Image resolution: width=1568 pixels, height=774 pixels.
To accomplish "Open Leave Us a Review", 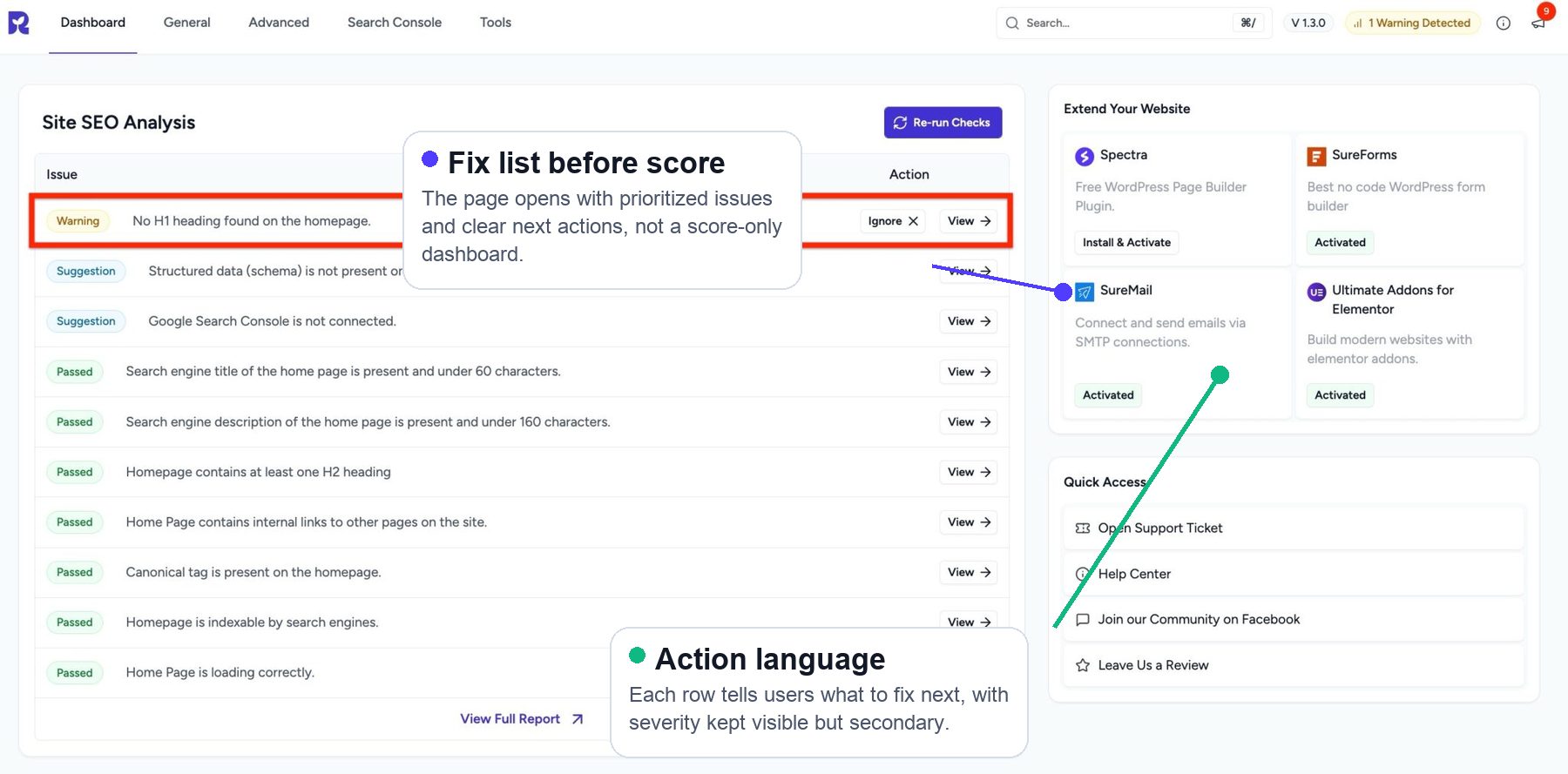I will point(1294,665).
